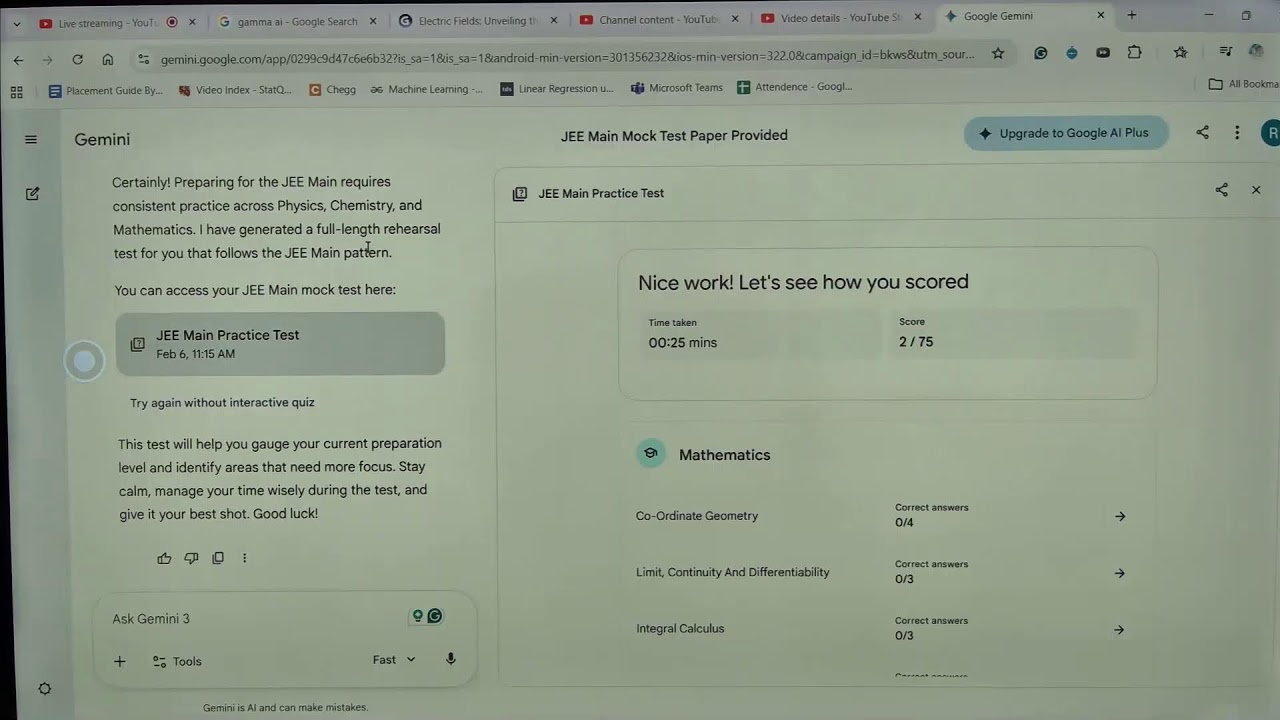
Task: Open settings gear in the Gemini sidebar
Action: point(44,689)
